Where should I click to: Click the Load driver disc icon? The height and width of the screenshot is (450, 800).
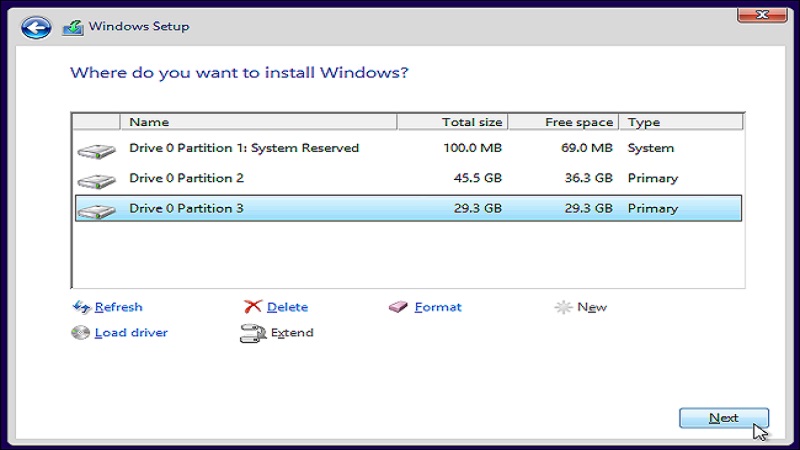coord(80,333)
